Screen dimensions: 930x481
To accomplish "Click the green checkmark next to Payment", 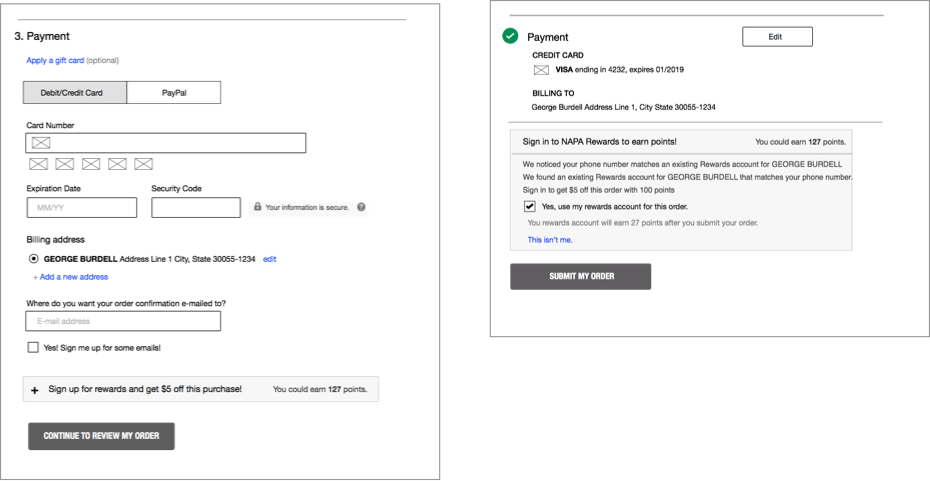I will 510,36.
